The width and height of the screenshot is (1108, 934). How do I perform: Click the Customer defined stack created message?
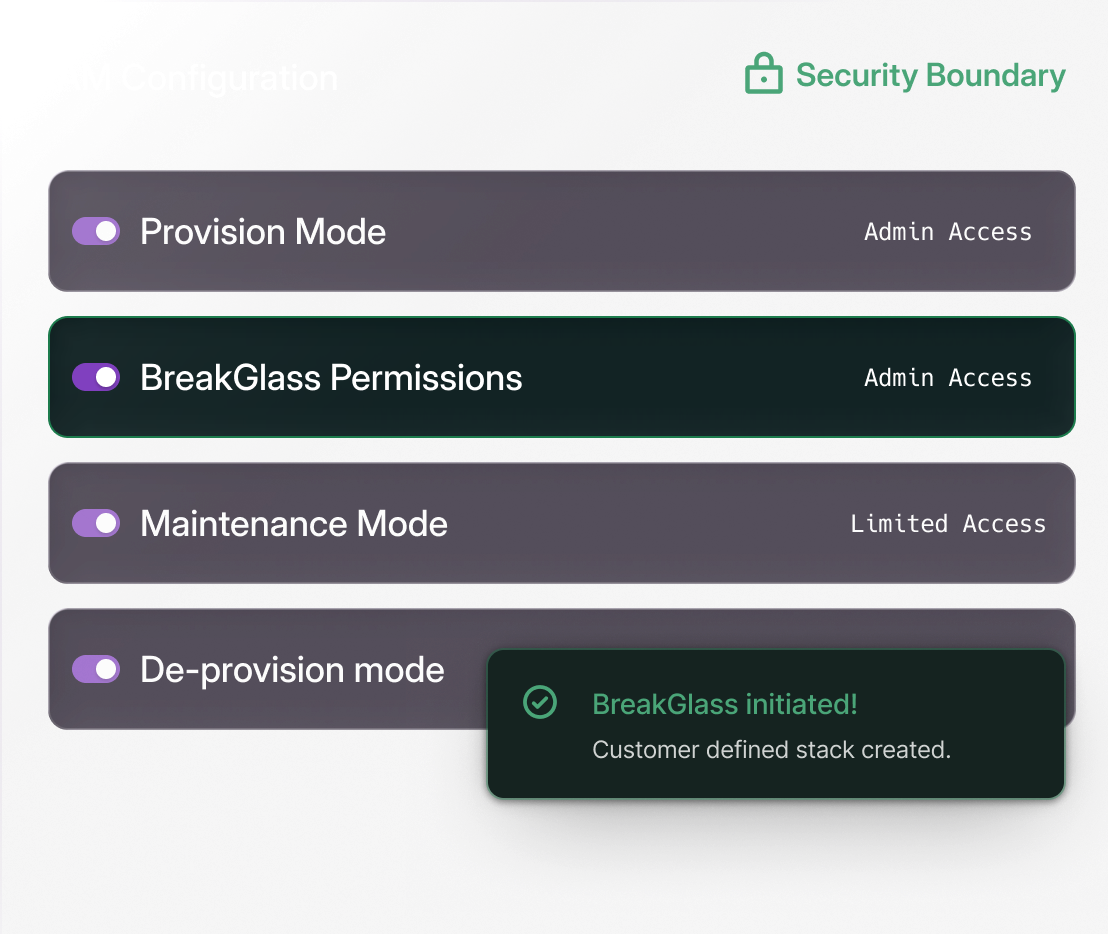tap(771, 749)
